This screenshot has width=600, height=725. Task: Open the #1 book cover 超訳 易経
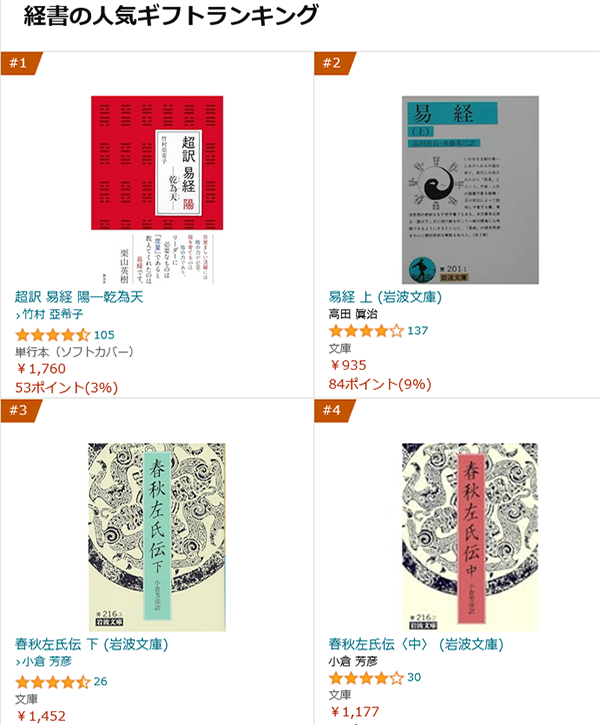click(157, 190)
